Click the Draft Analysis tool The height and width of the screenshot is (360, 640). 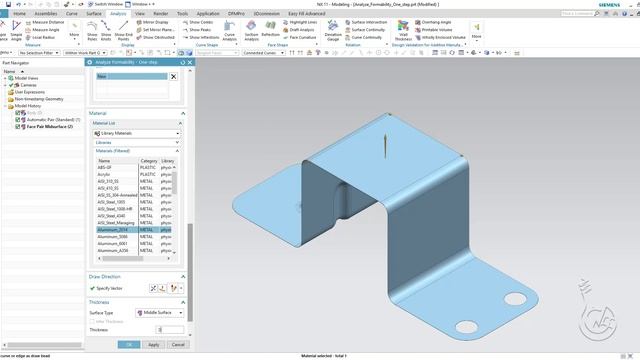[298, 30]
